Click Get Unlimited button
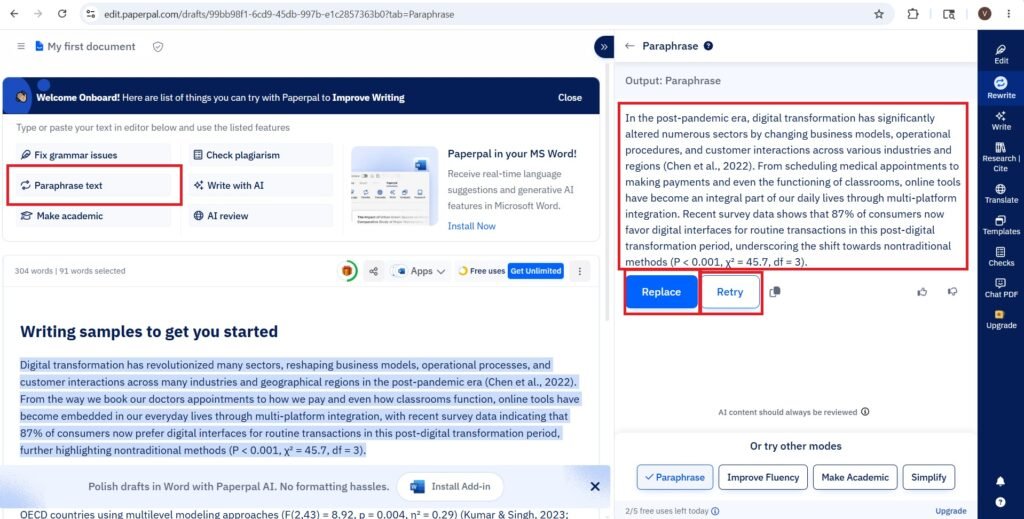The image size is (1024, 519). click(536, 271)
